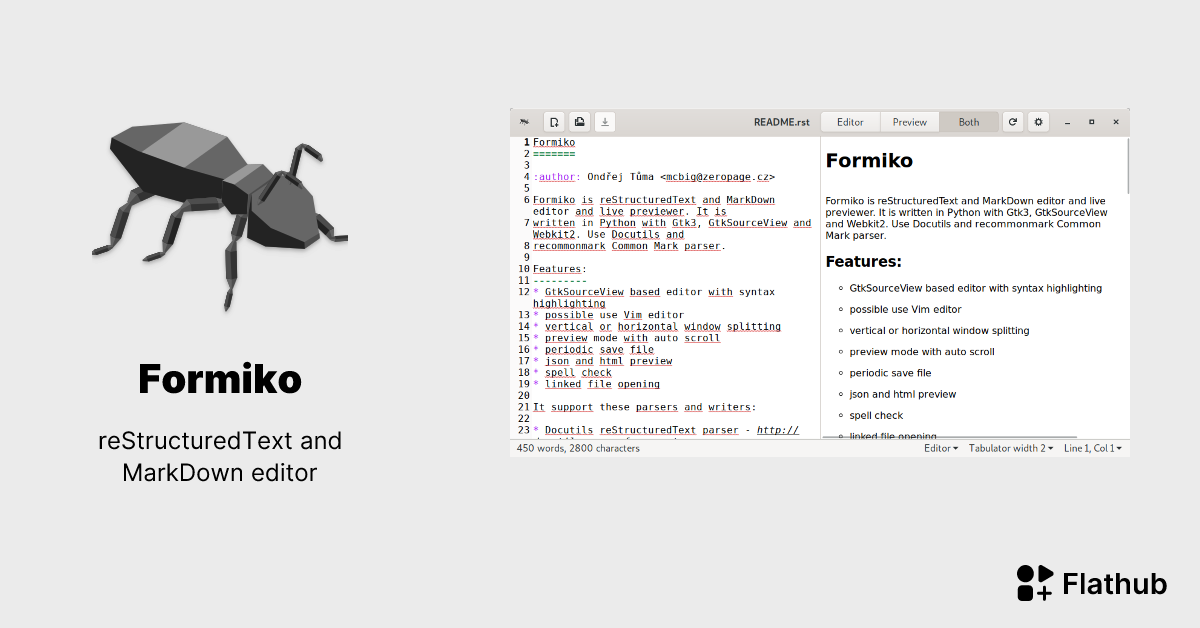Open the Tabulator width 2 dropdown
1200x628 pixels.
[x=1010, y=448]
